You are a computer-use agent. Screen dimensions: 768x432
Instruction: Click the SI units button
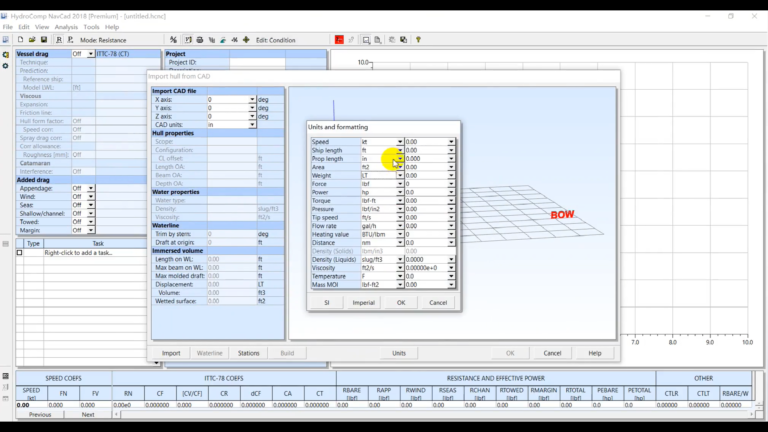327,303
